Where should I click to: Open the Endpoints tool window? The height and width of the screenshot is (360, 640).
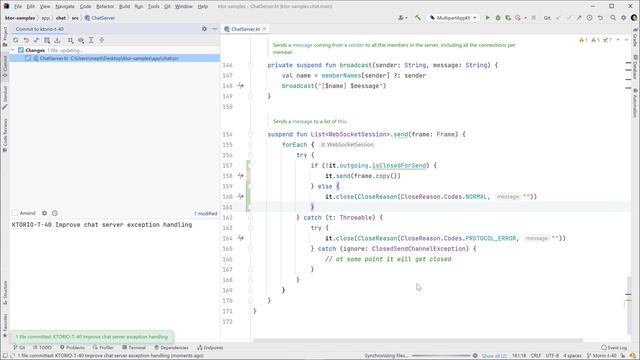[210, 348]
